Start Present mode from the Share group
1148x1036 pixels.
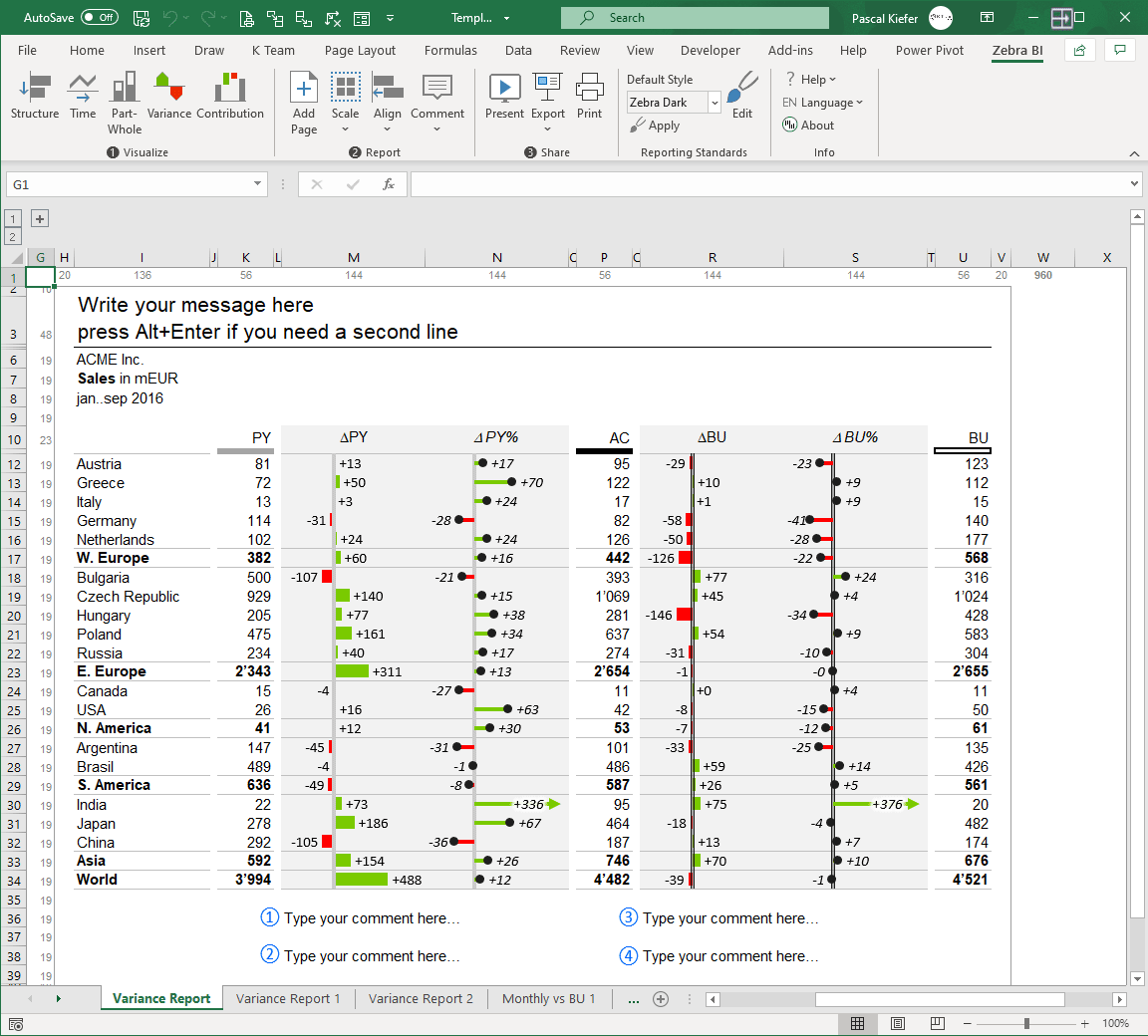pyautogui.click(x=504, y=95)
